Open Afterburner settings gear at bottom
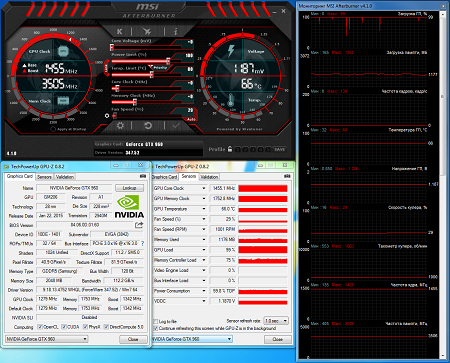The width and height of the screenshot is (450, 363). pyautogui.click(x=120, y=125)
